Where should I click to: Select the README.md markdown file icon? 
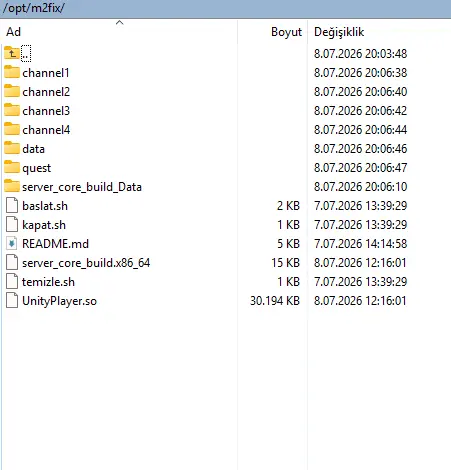tap(12, 243)
